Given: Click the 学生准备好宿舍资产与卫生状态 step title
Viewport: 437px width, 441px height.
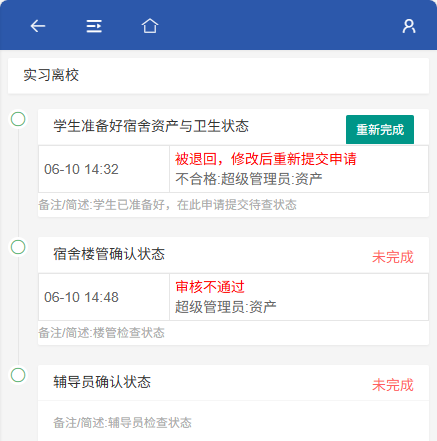Looking at the screenshot, I should click(151, 126).
